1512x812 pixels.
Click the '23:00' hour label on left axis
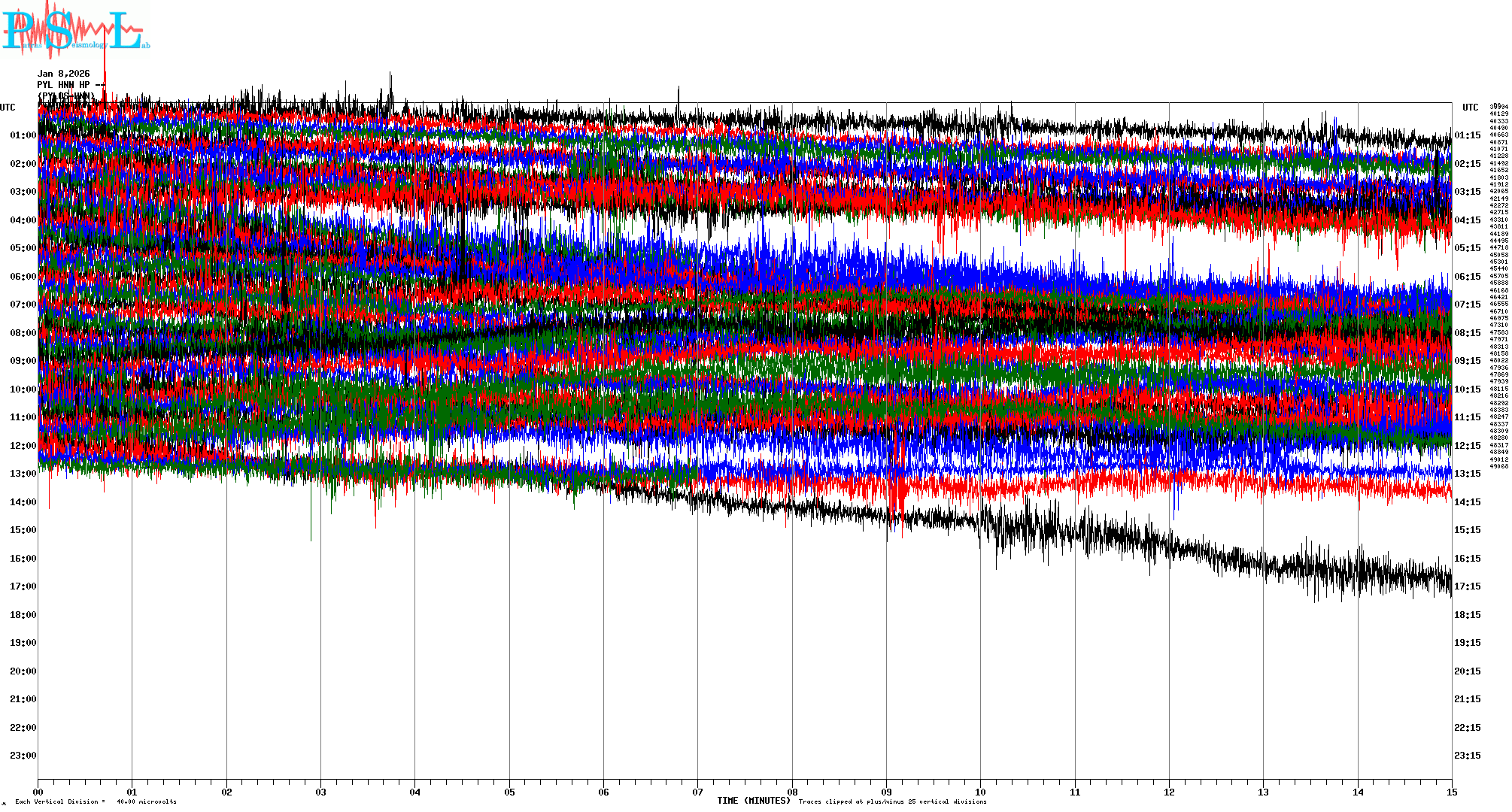[x=23, y=756]
